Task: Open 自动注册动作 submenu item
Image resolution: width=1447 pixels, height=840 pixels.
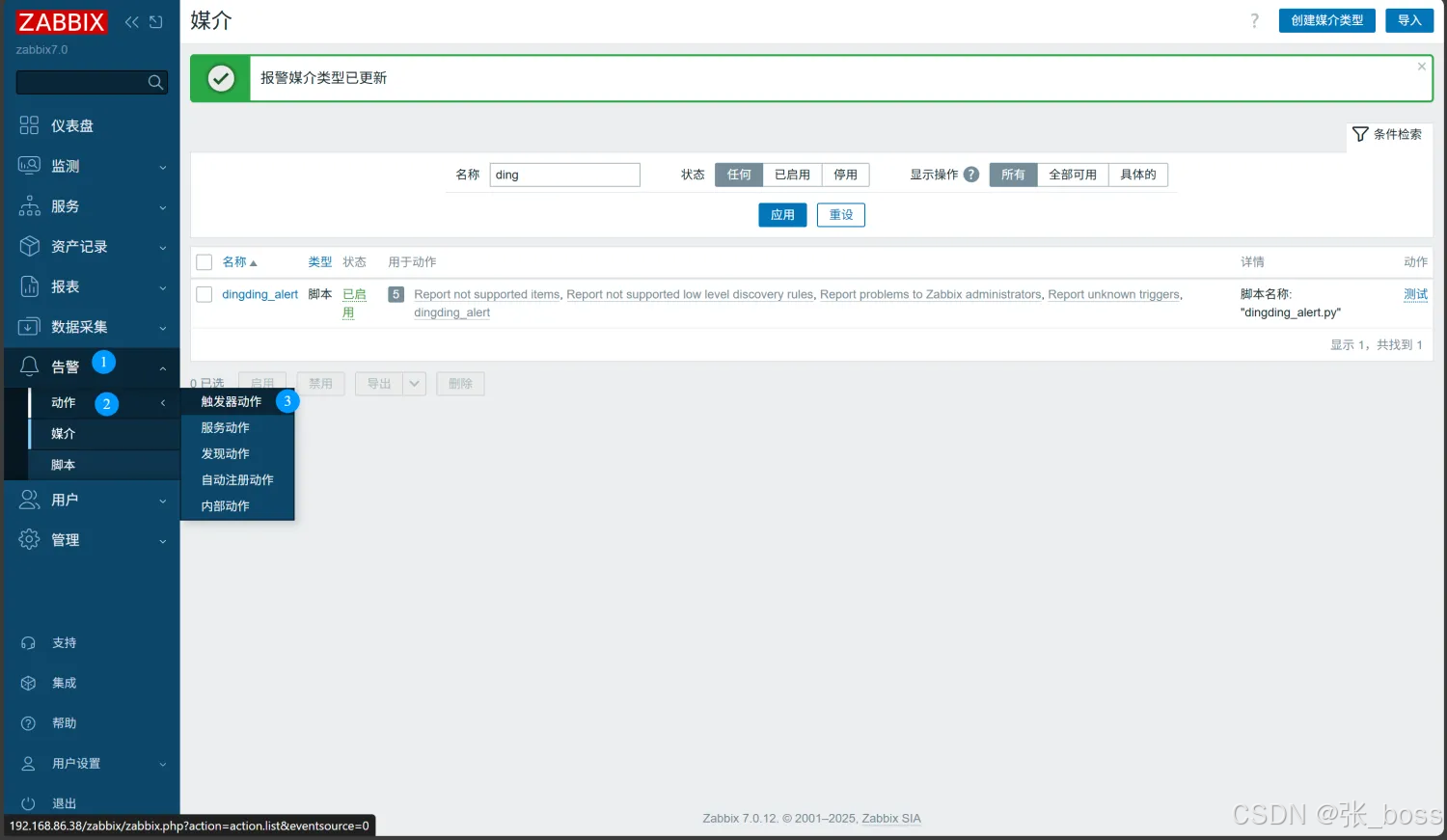Action: [x=237, y=480]
